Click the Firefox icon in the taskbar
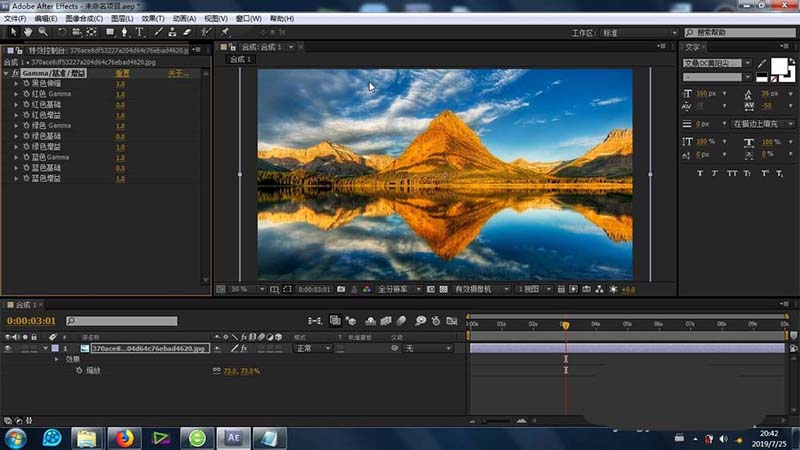 pyautogui.click(x=124, y=437)
